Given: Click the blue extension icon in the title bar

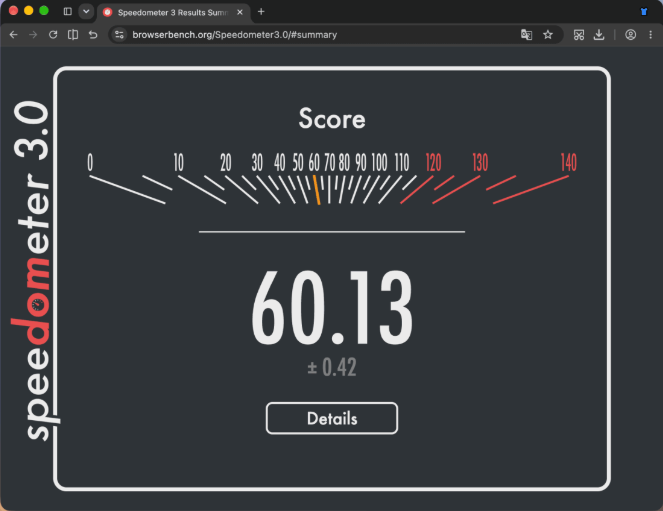Looking at the screenshot, I should [x=644, y=11].
